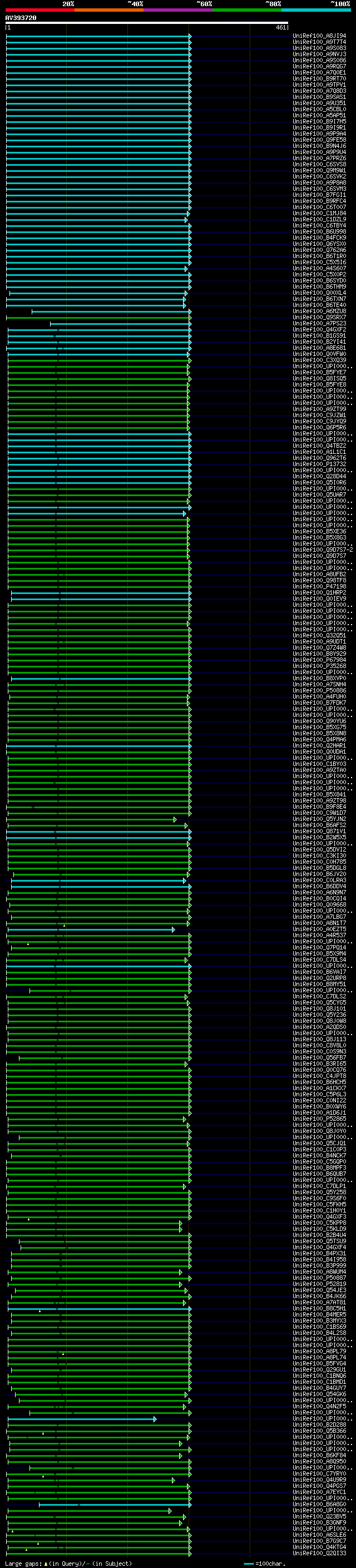Screen dimensions: 356x1568
Task: Select hit label UniRef100_Q9FE58
Action: [319, 140]
